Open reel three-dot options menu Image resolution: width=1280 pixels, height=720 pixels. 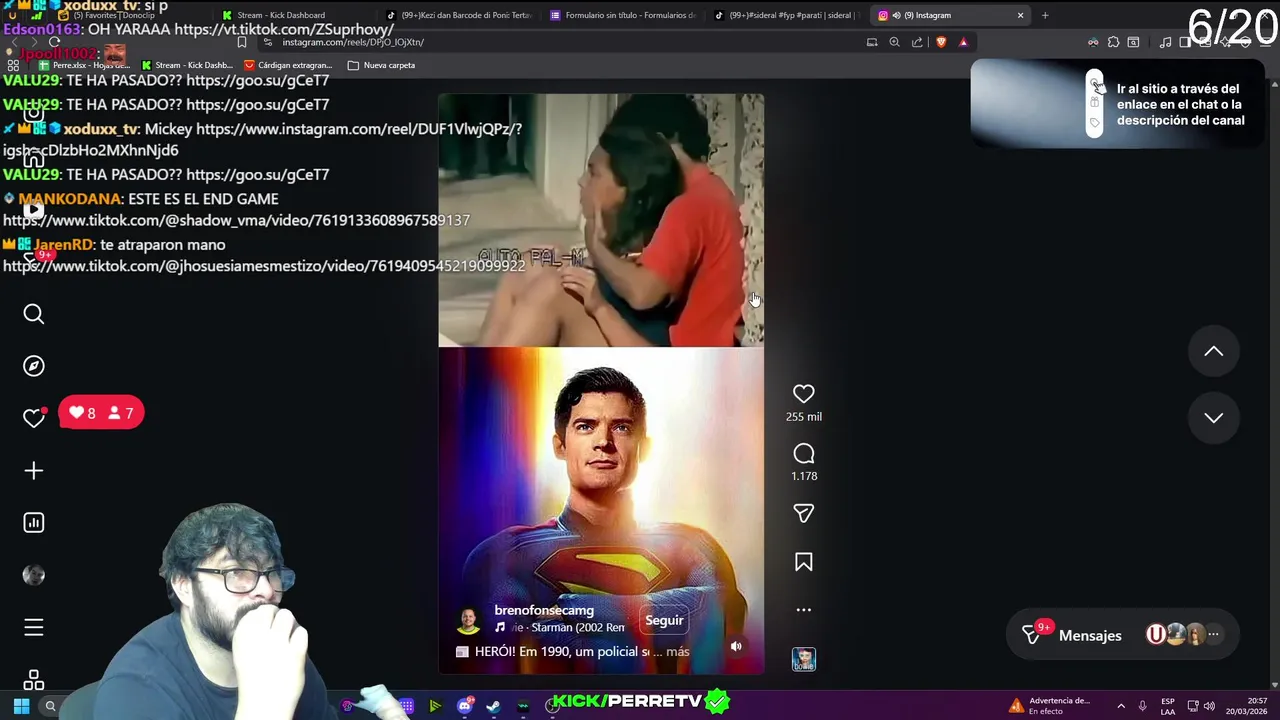(804, 609)
